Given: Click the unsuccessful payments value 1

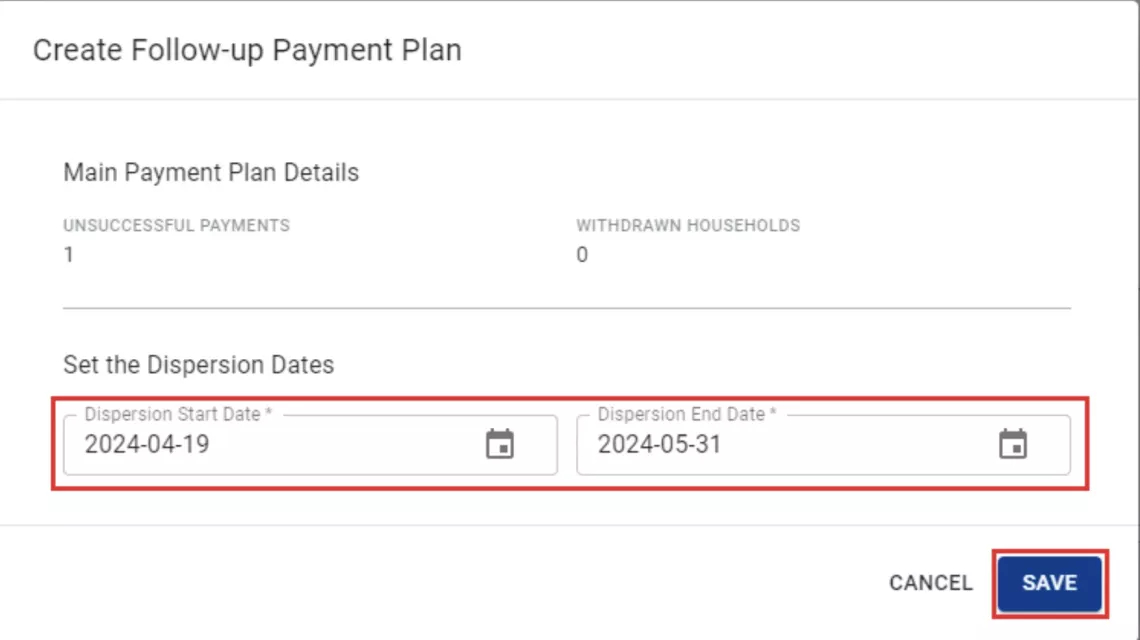Looking at the screenshot, I should pos(68,255).
